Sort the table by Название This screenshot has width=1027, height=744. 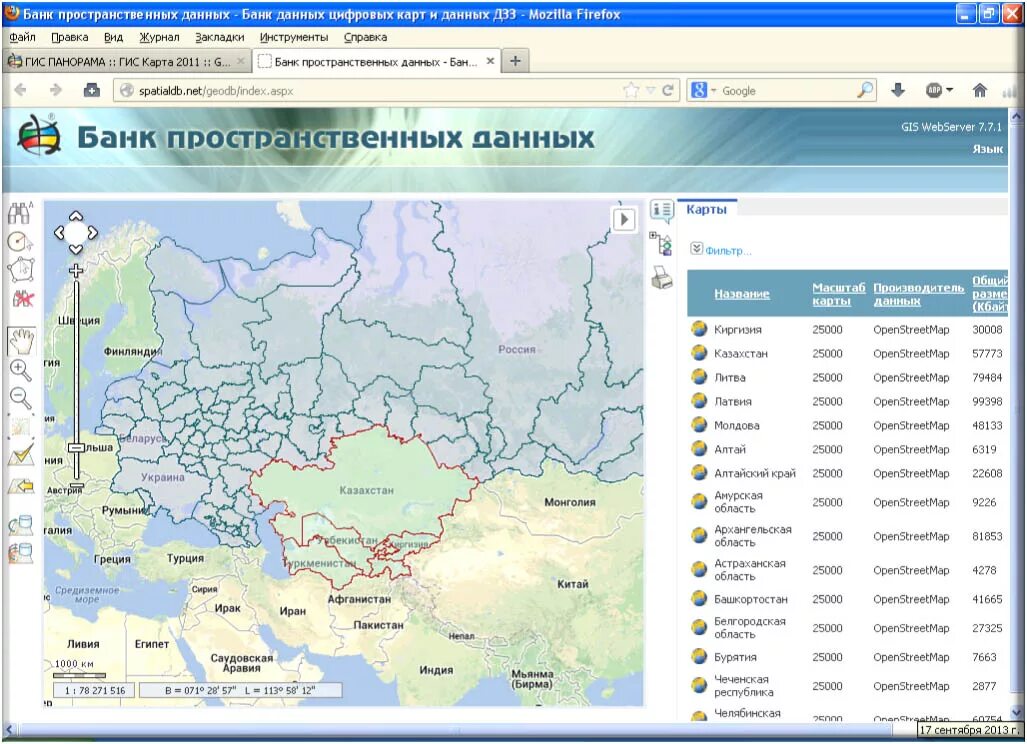coord(741,294)
